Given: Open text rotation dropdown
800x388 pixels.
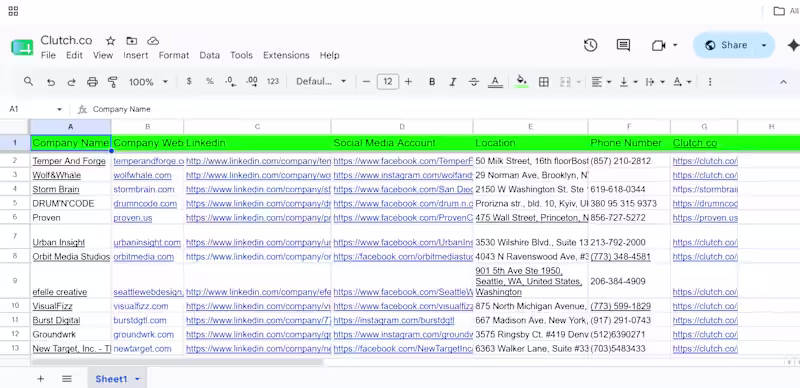Looking at the screenshot, I should coord(682,82).
